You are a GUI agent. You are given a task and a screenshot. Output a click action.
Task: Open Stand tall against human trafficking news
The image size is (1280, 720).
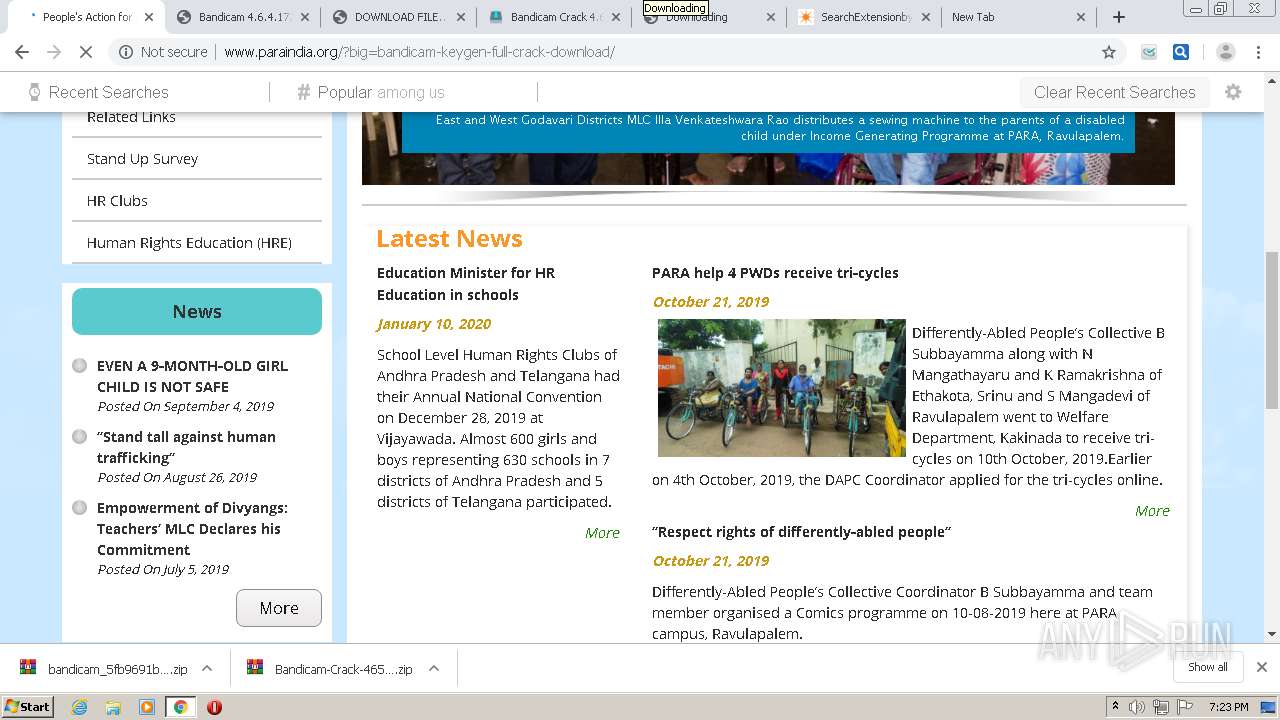[186, 447]
